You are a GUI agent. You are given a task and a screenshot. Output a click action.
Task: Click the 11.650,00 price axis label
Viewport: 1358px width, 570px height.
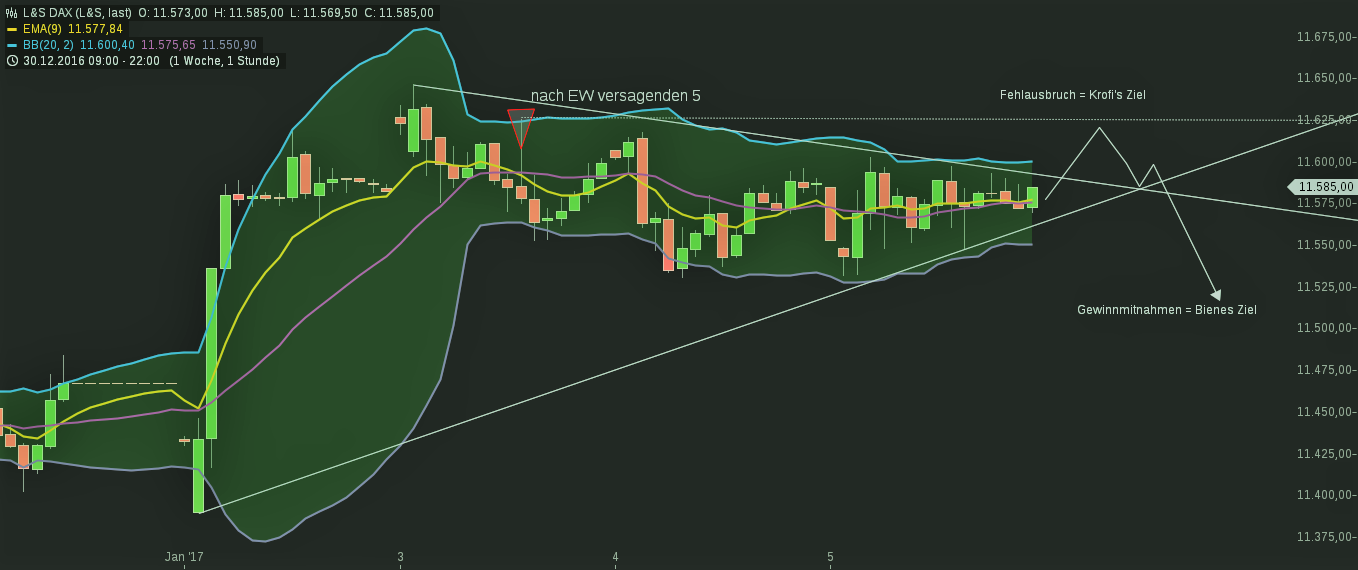click(1324, 78)
